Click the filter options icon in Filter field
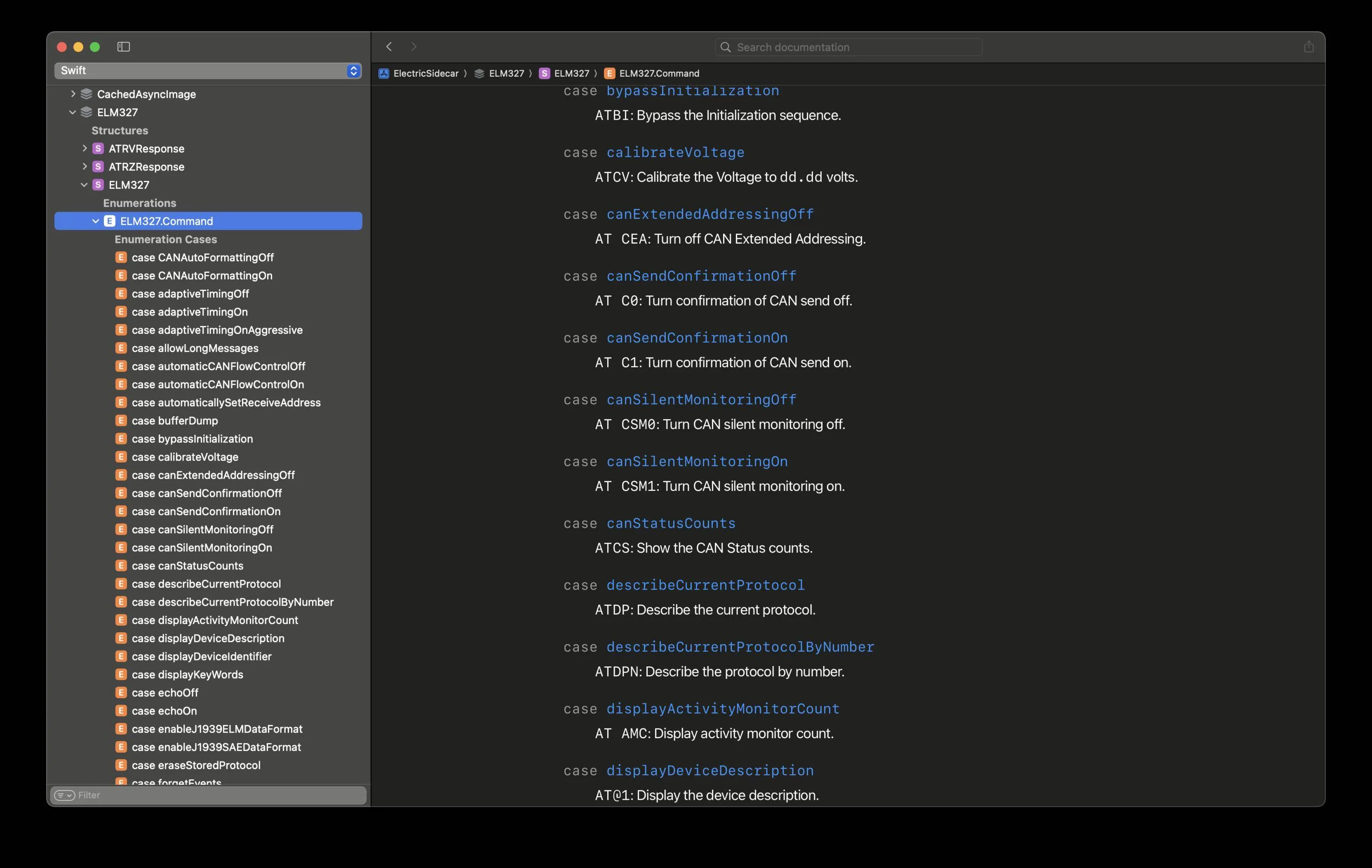Viewport: 1372px width, 868px height. [x=64, y=795]
